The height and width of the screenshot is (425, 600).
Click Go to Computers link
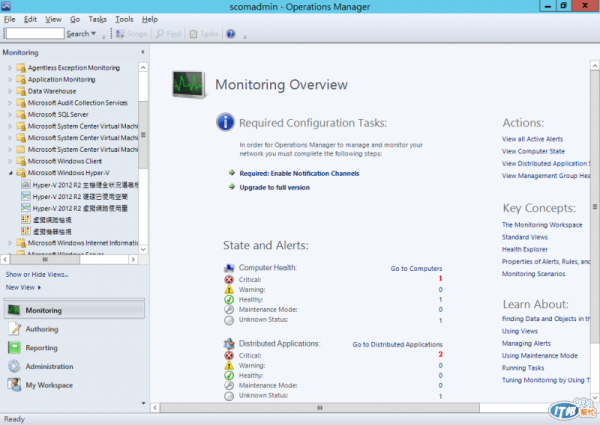coord(416,269)
